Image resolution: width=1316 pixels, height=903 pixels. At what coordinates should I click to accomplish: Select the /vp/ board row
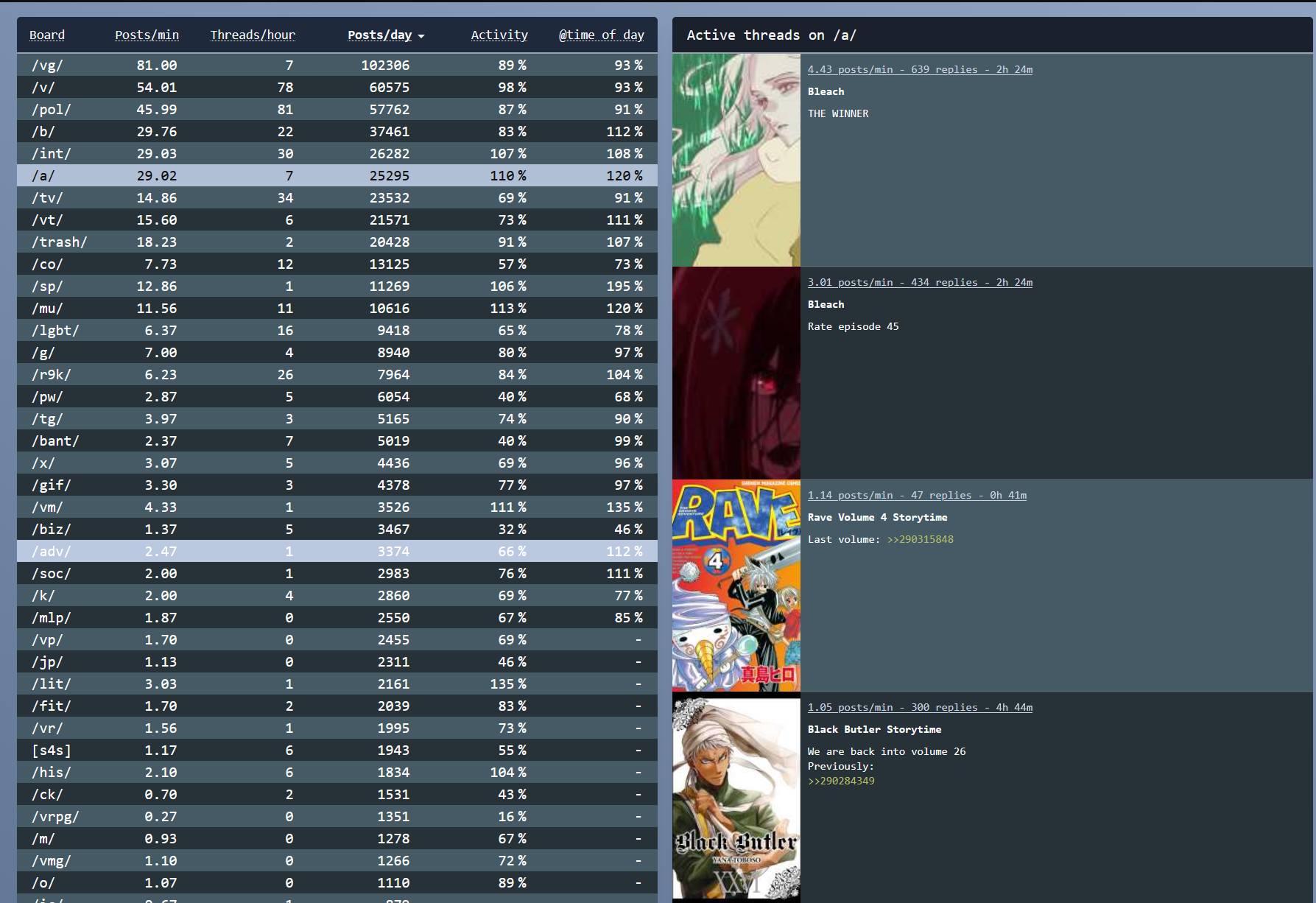click(337, 639)
